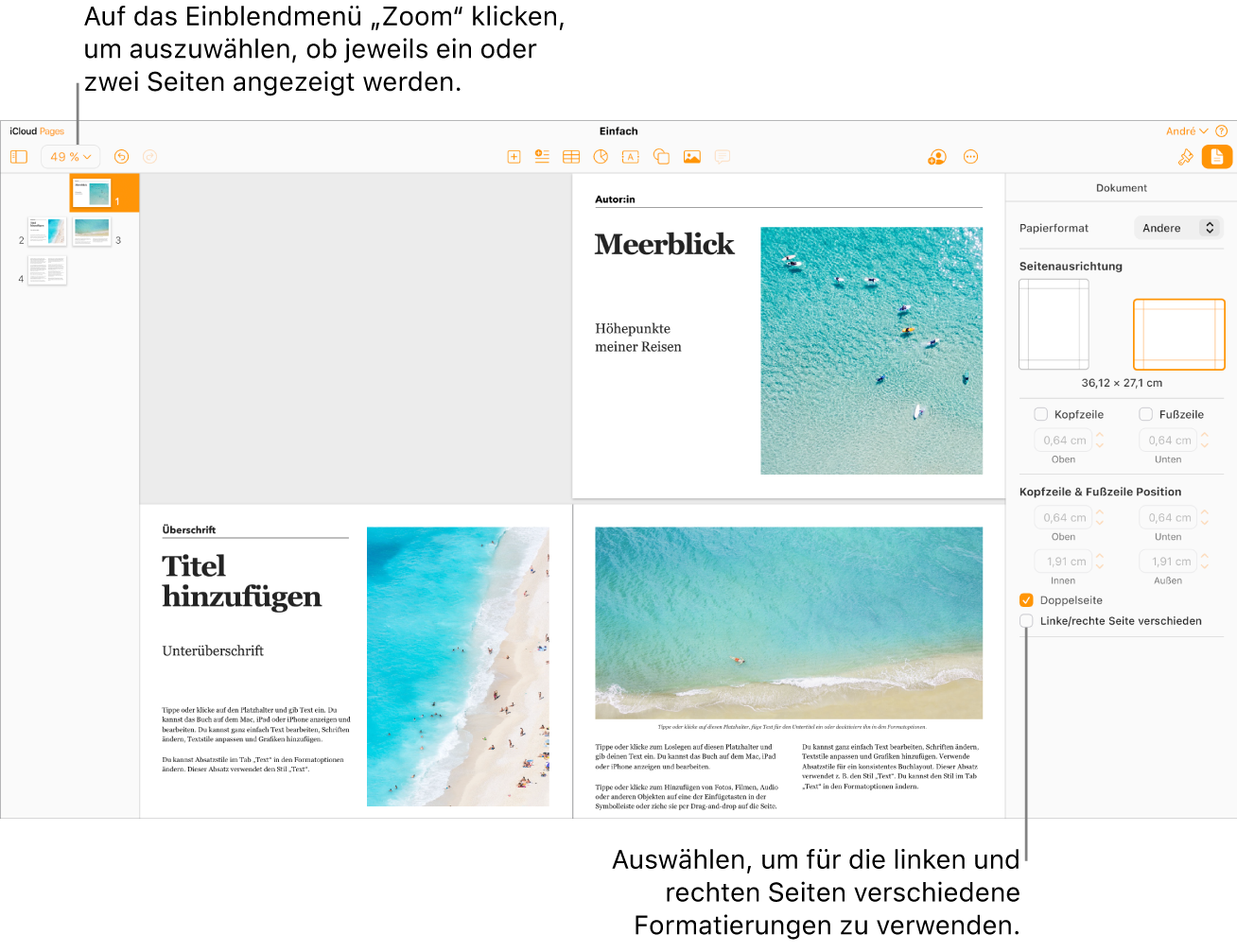Click the Undo arrow icon

point(121,157)
